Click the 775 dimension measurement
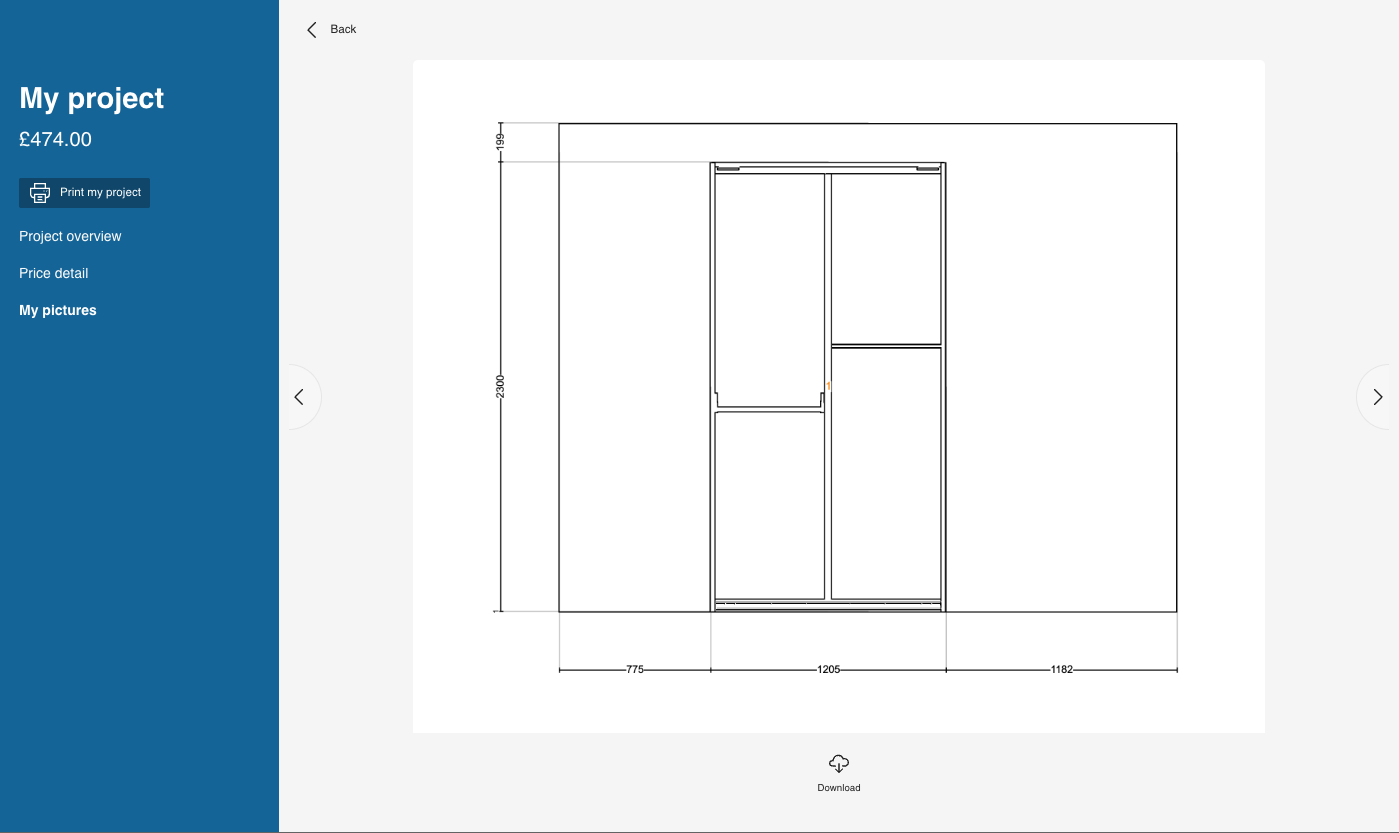The height and width of the screenshot is (833, 1399). [635, 669]
